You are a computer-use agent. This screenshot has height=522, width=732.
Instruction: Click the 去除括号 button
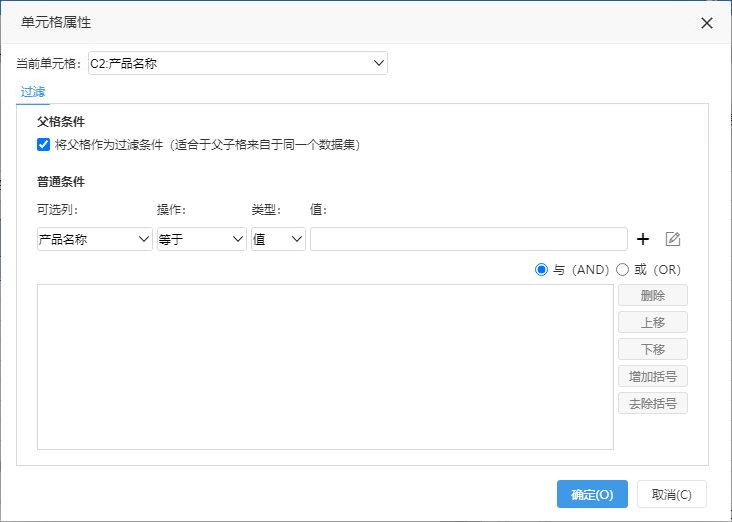point(653,403)
